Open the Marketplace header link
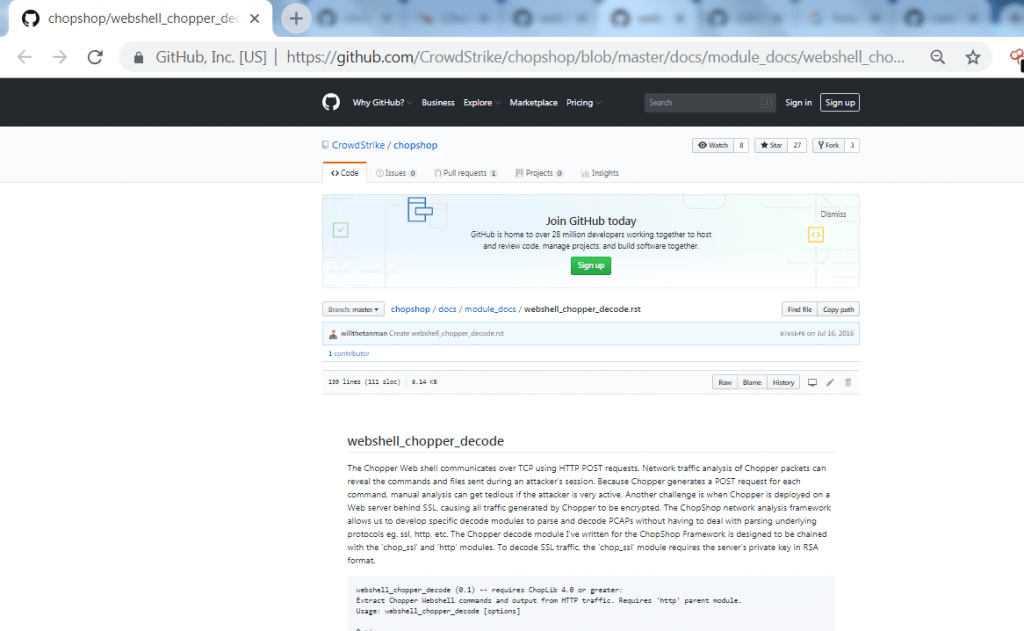The height and width of the screenshot is (631, 1024). (534, 103)
